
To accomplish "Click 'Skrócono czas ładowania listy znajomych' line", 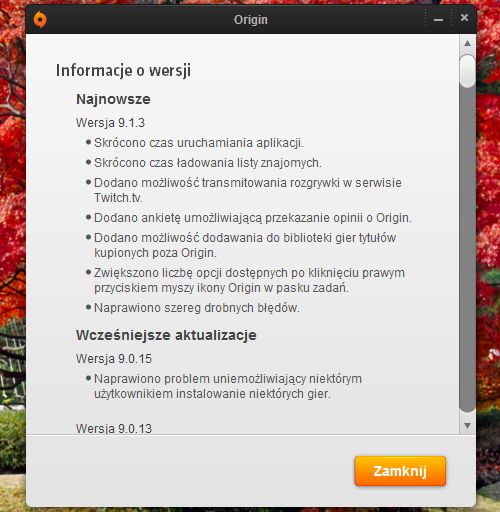I will pyautogui.click(x=208, y=163).
